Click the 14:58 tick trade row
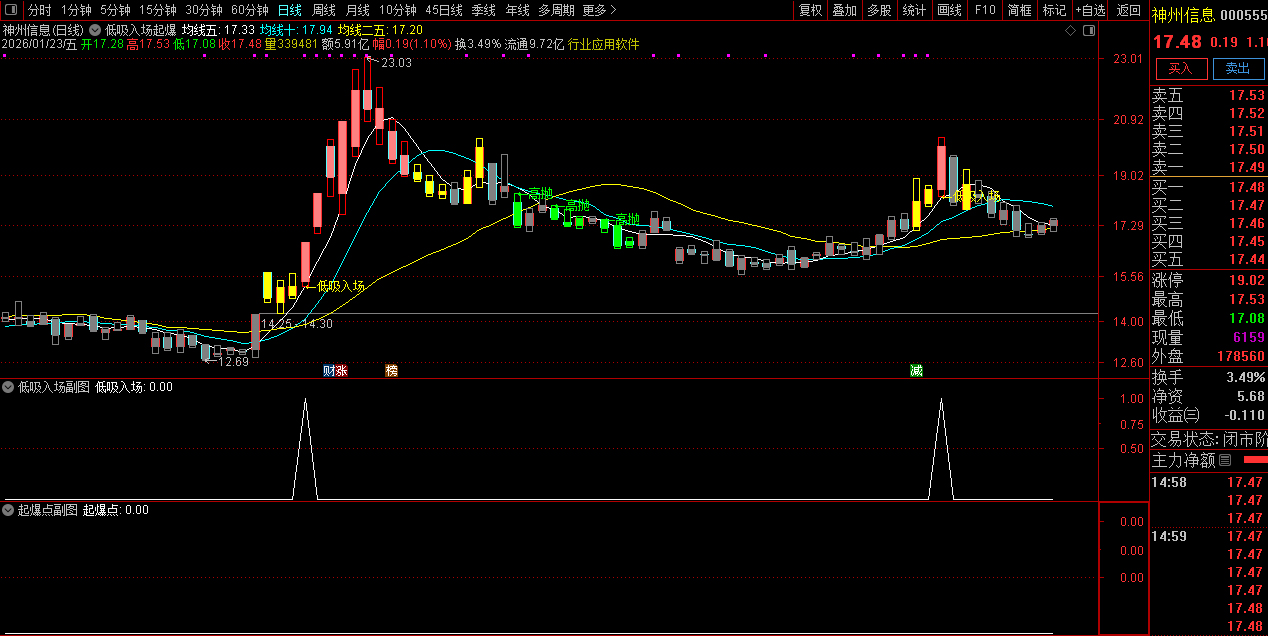Image resolution: width=1268 pixels, height=636 pixels. [x=1209, y=482]
